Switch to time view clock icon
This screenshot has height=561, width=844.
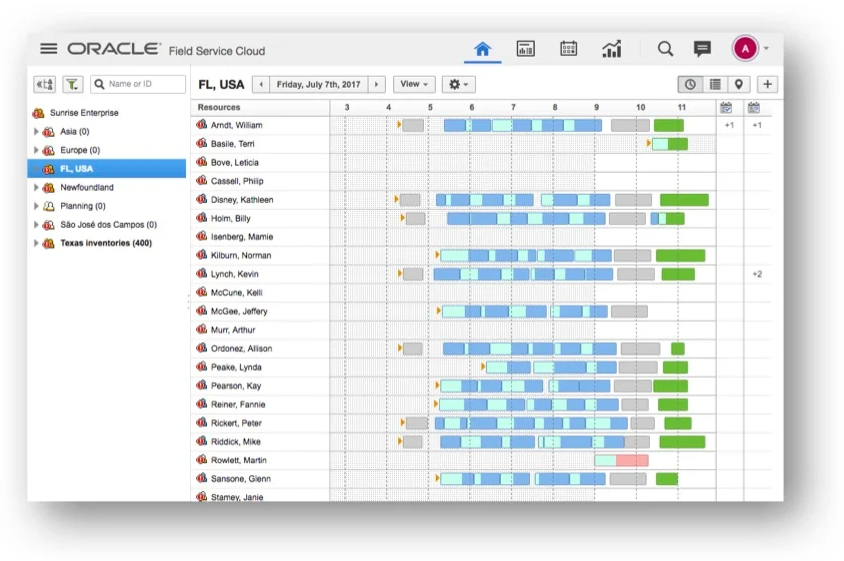tap(690, 85)
